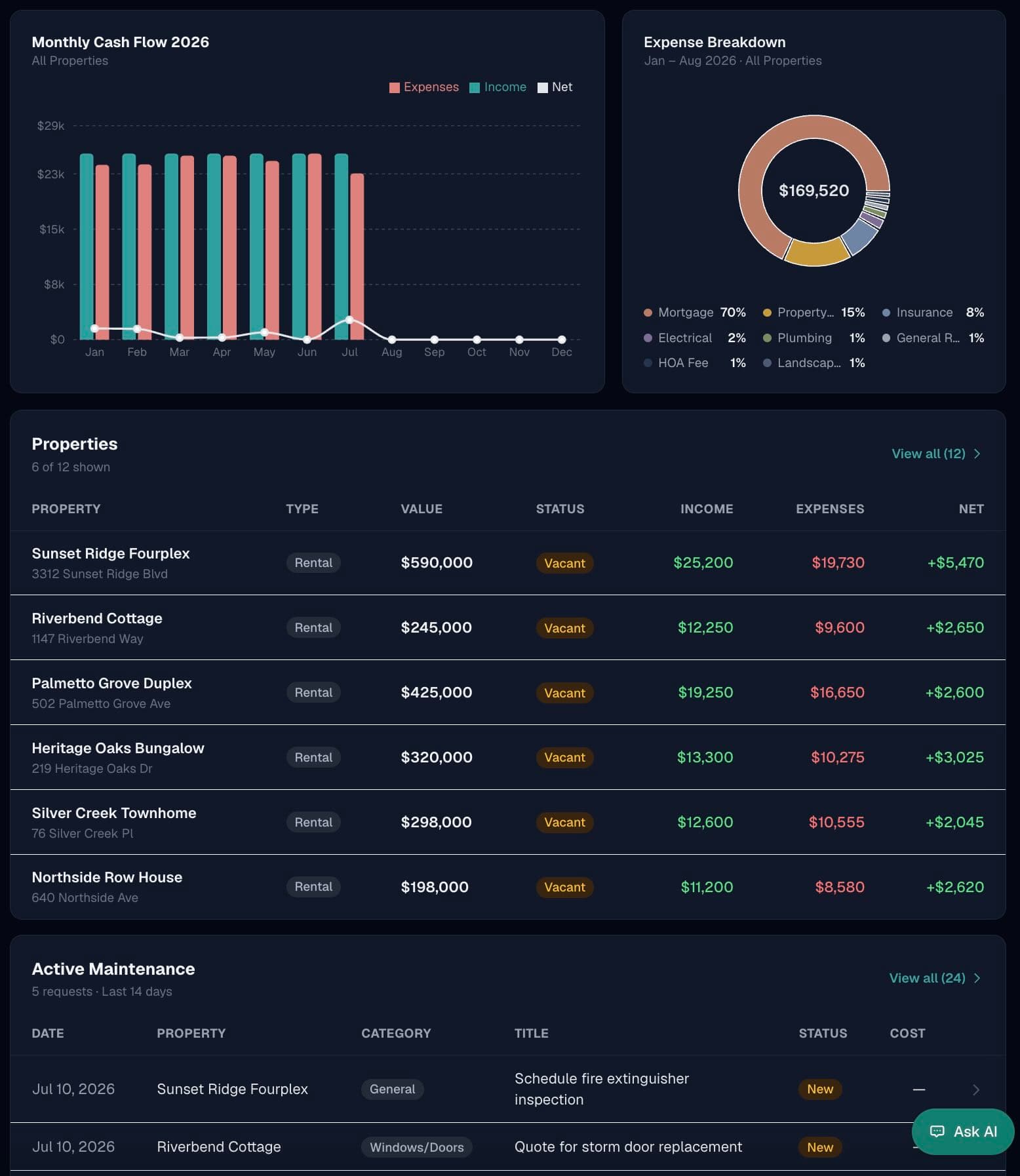Image resolution: width=1020 pixels, height=1176 pixels.
Task: Click Rental tag for Riverbend Cottage
Action: 313,627
